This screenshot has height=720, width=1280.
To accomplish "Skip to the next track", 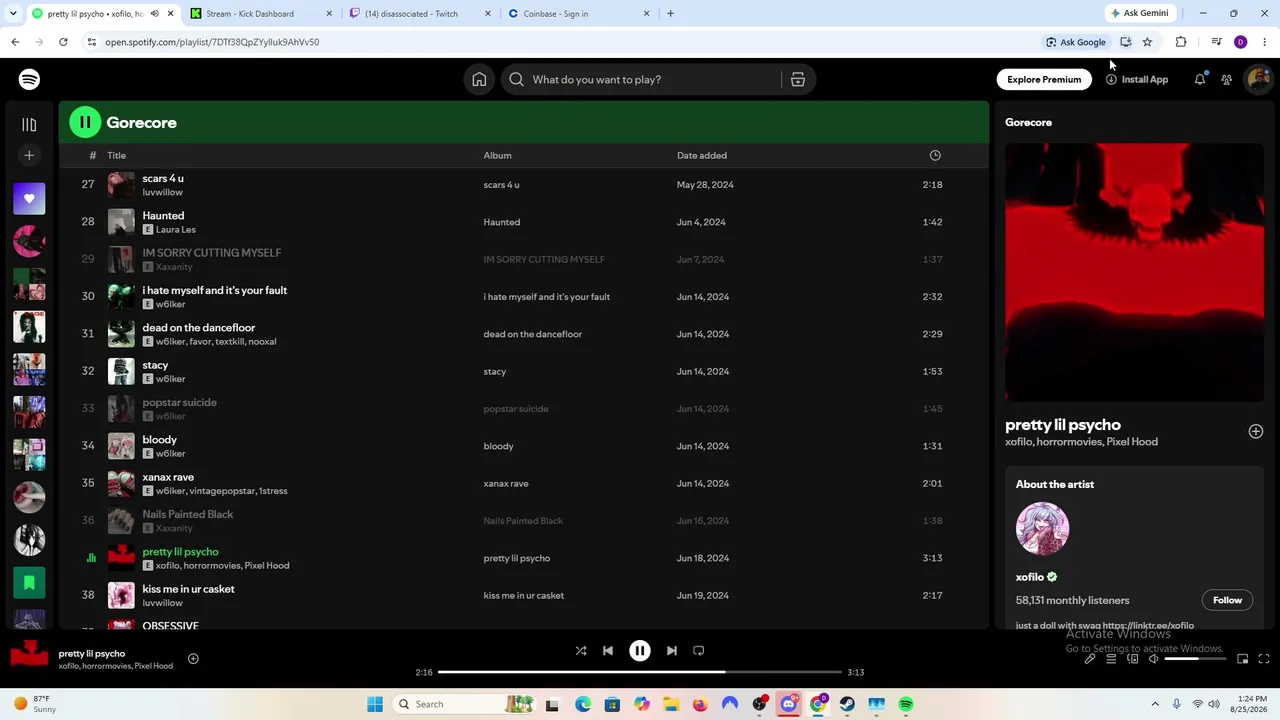I will pos(672,651).
